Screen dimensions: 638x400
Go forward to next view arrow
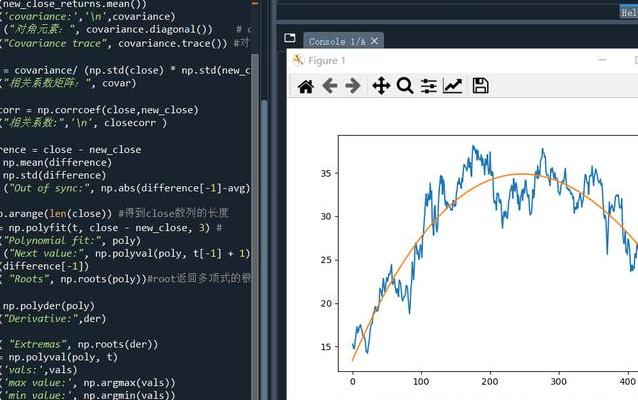click(x=352, y=86)
